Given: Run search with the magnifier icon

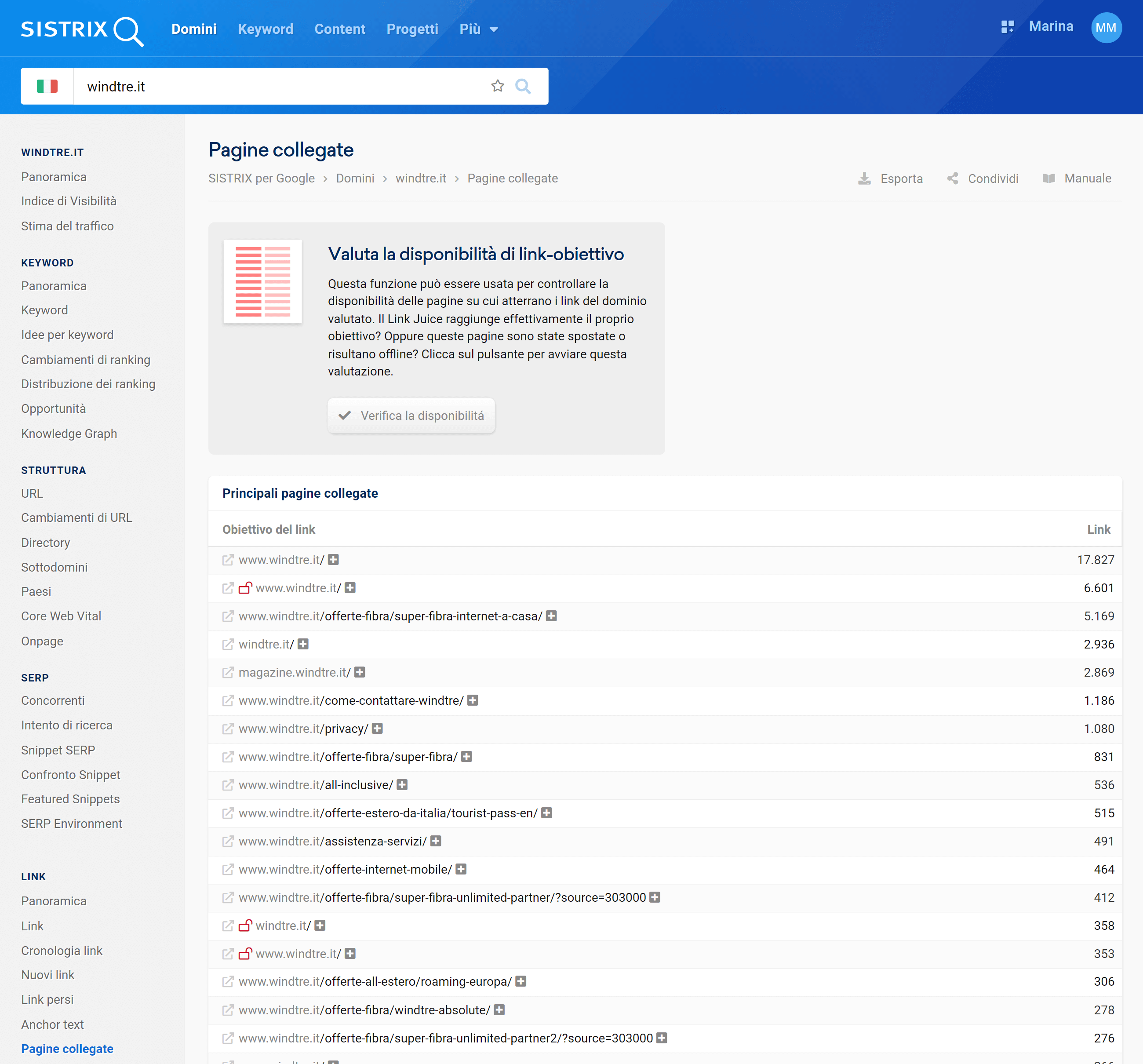Looking at the screenshot, I should click(x=523, y=86).
